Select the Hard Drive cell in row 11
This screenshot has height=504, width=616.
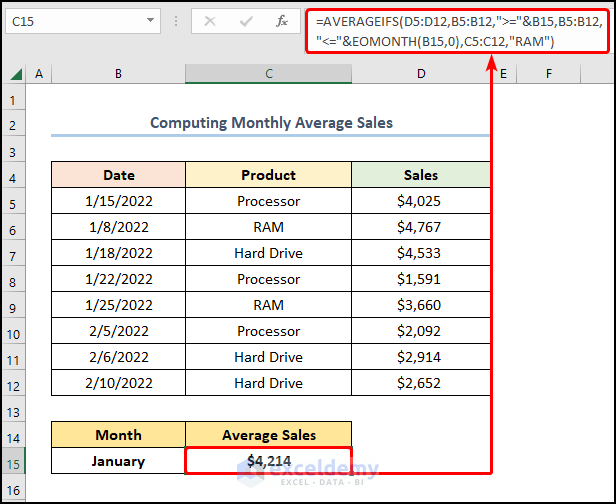[268, 357]
